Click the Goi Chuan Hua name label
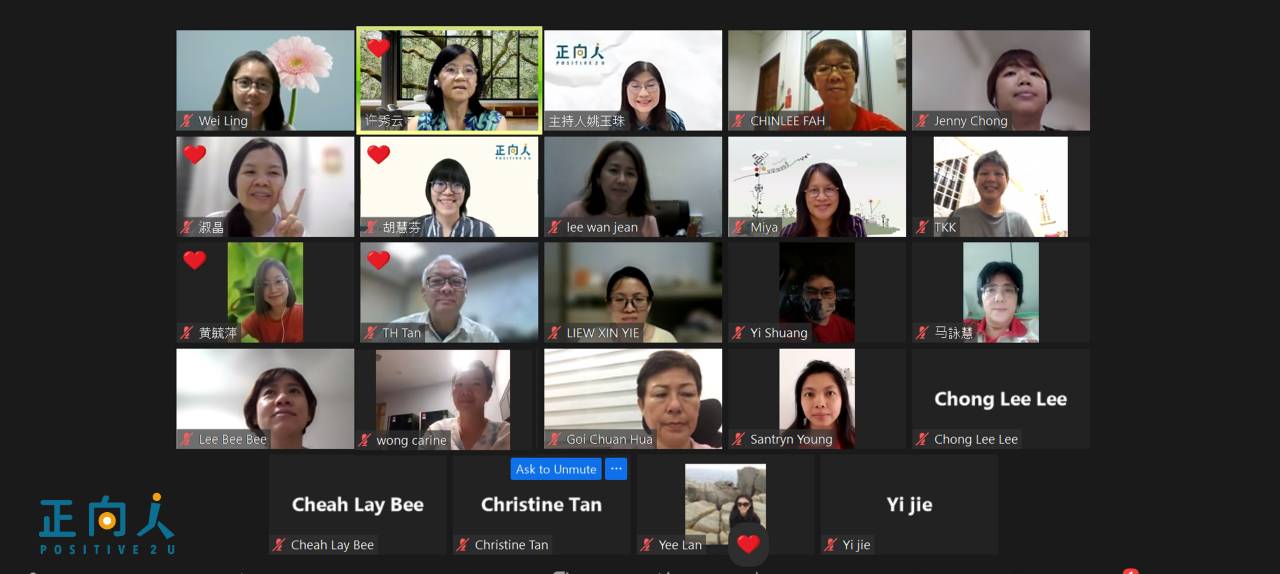This screenshot has height=574, width=1280. pyautogui.click(x=609, y=439)
